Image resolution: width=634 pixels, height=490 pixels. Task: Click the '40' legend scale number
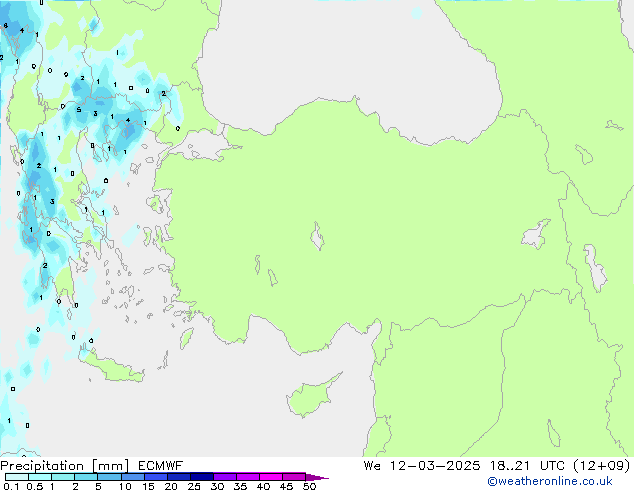point(263,486)
